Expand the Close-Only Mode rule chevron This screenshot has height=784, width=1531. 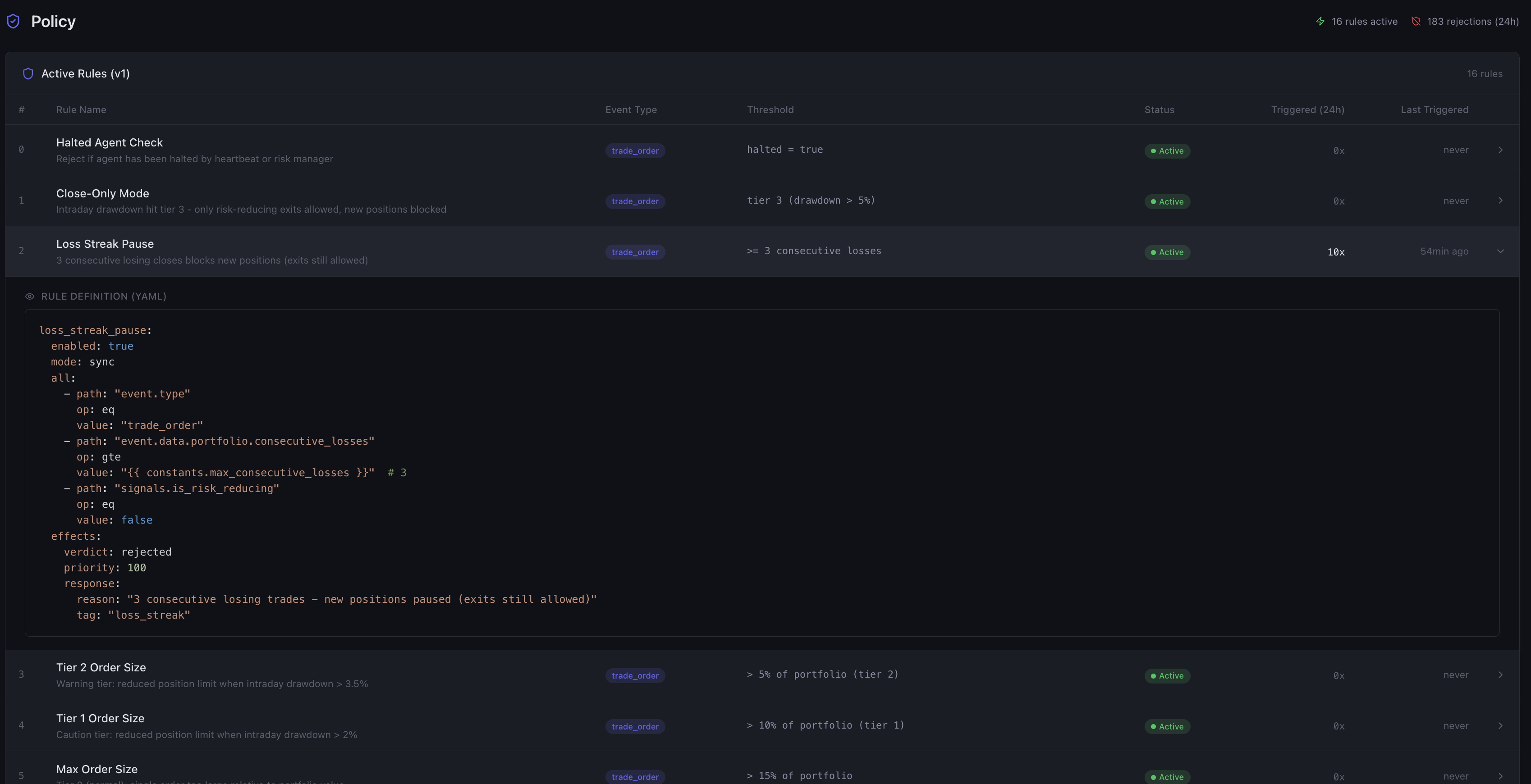(x=1500, y=201)
